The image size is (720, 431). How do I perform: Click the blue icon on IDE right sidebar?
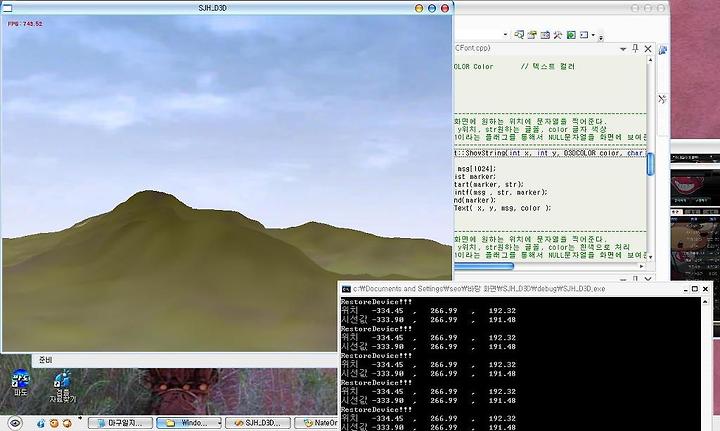(x=663, y=50)
